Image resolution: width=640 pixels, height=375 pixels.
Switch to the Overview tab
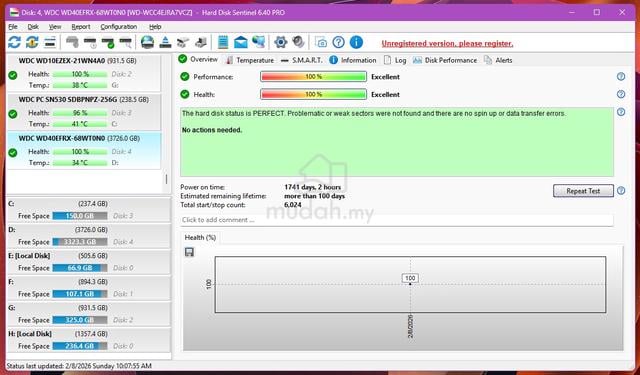click(x=198, y=59)
